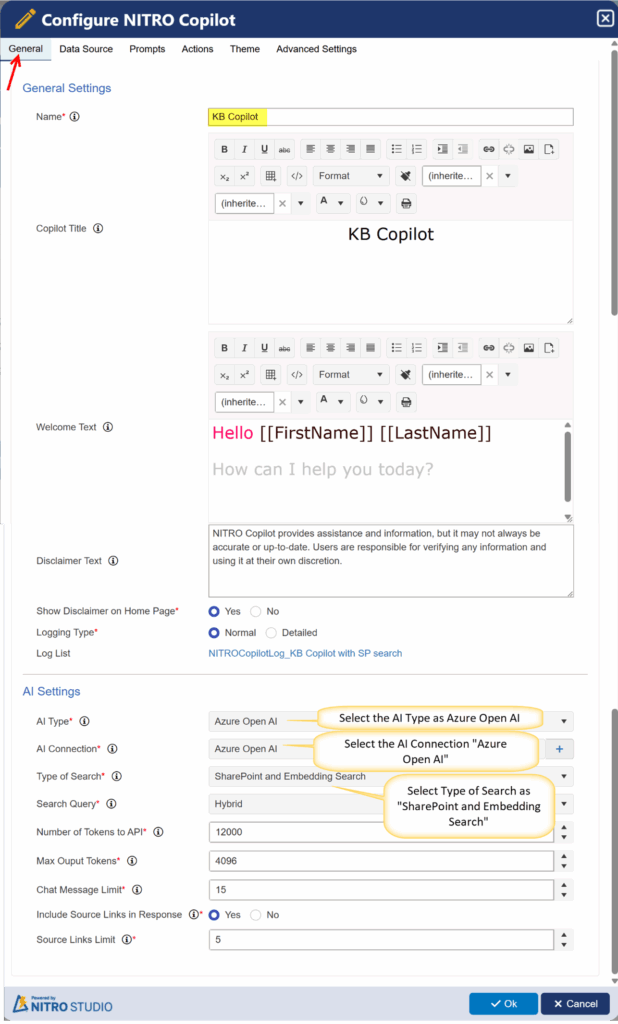Choose Normal logging type
Screen dimensions: 618x1024
pyautogui.click(x=214, y=633)
